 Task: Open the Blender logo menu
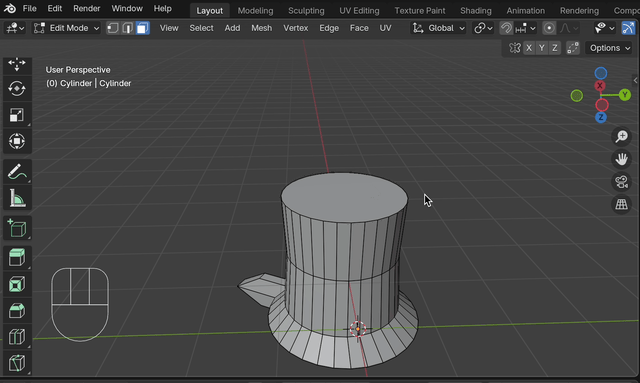pos(10,8)
